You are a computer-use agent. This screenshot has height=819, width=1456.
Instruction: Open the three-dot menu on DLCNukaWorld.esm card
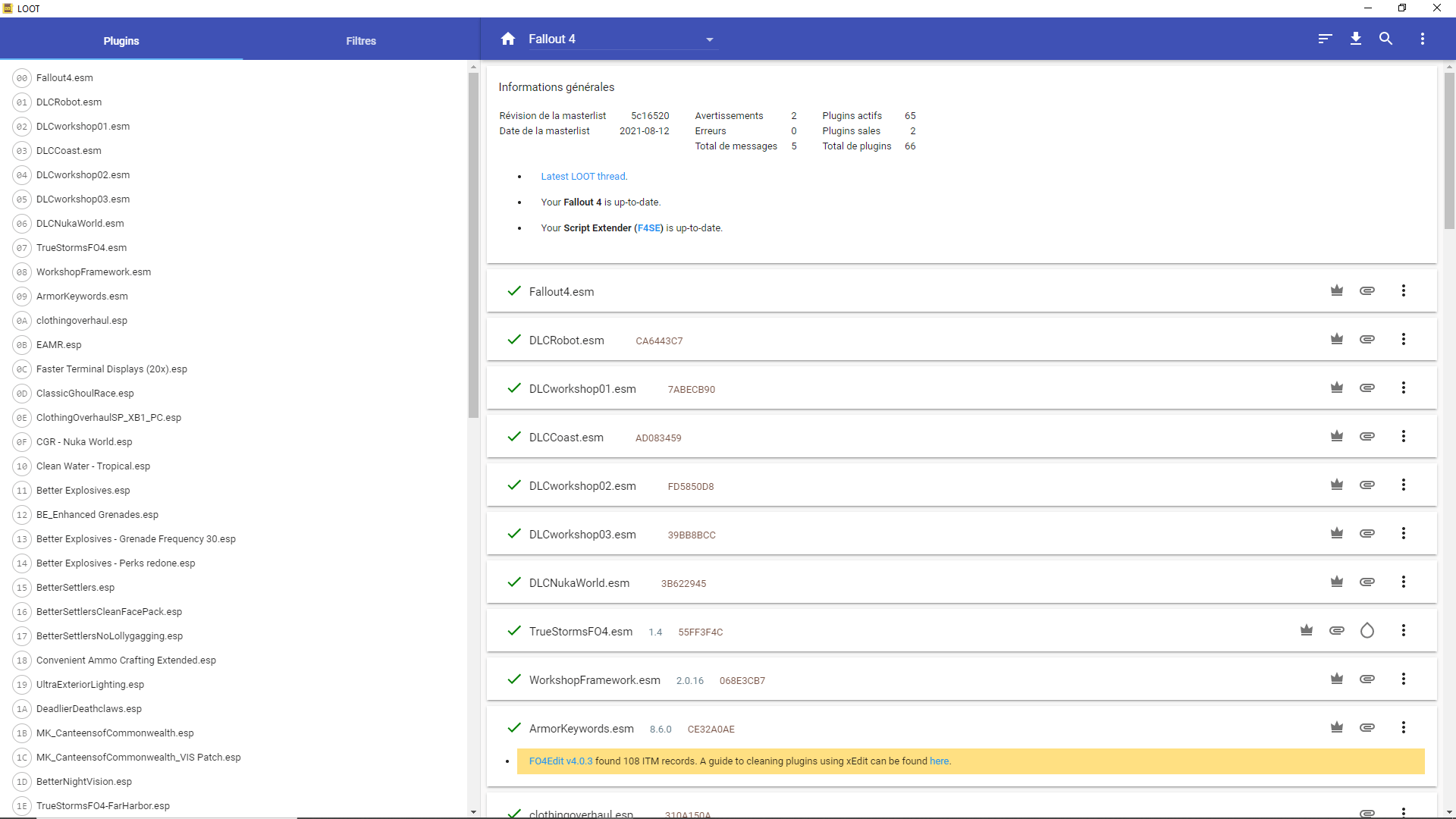(x=1404, y=582)
